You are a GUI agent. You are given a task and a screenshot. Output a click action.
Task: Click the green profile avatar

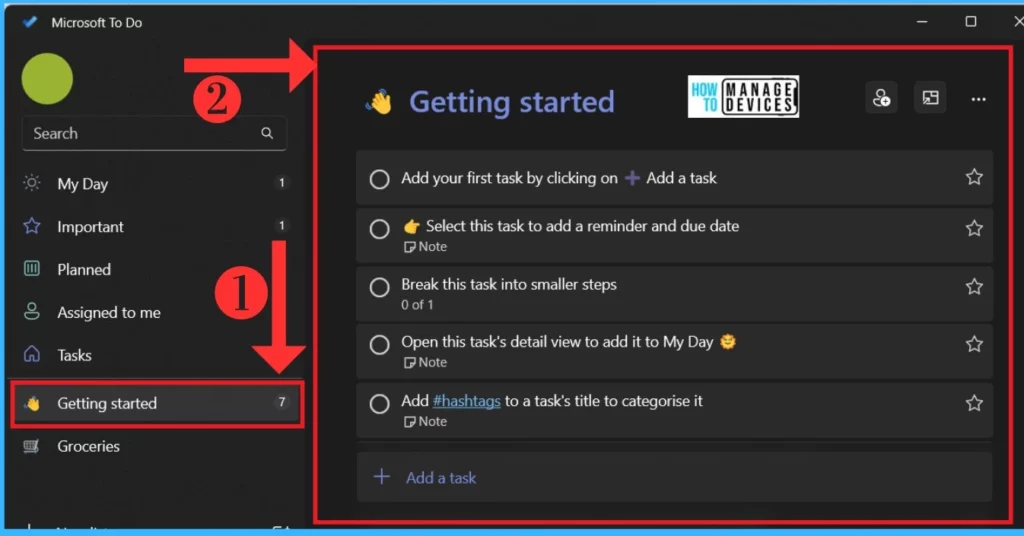coord(47,78)
